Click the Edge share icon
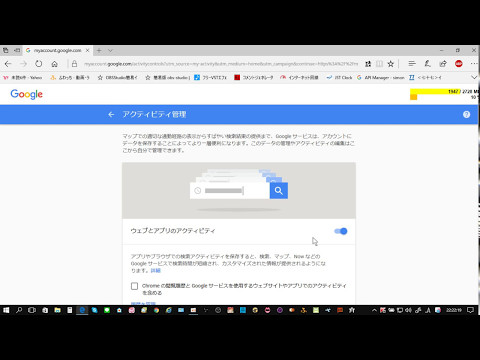480x360 pixels. click(x=443, y=64)
